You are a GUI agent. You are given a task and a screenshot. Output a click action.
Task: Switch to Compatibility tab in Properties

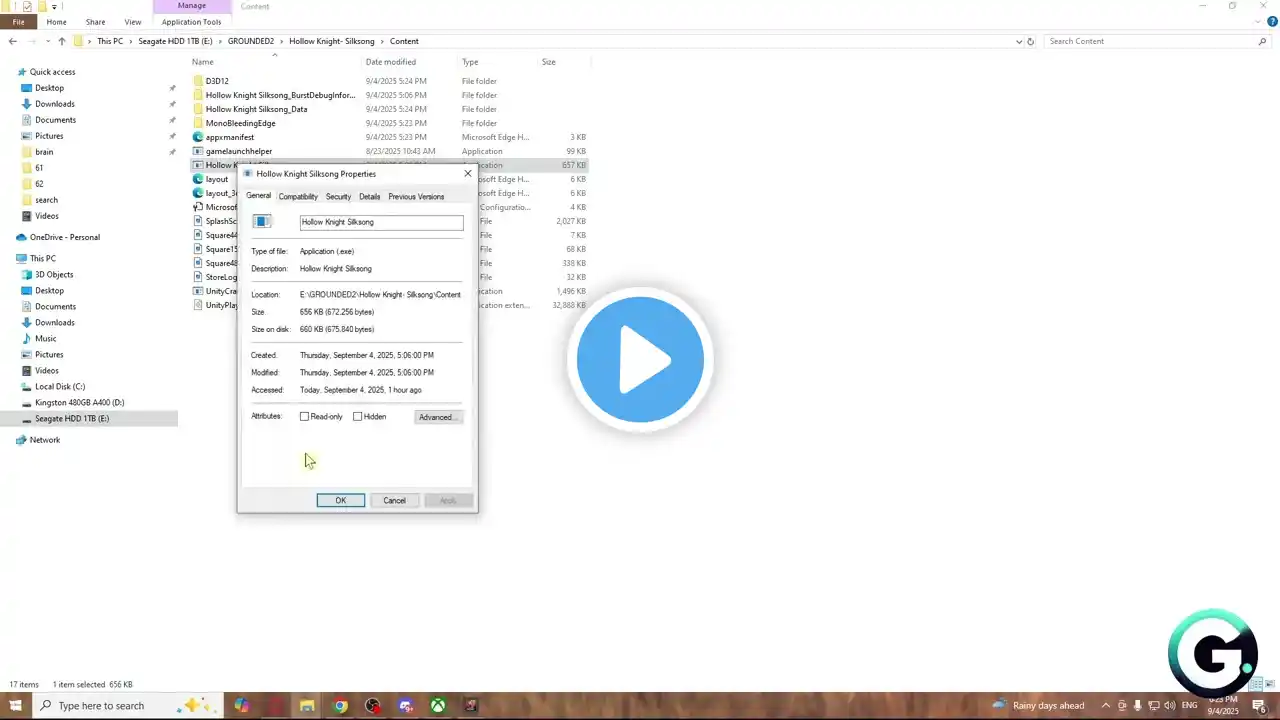(x=298, y=197)
